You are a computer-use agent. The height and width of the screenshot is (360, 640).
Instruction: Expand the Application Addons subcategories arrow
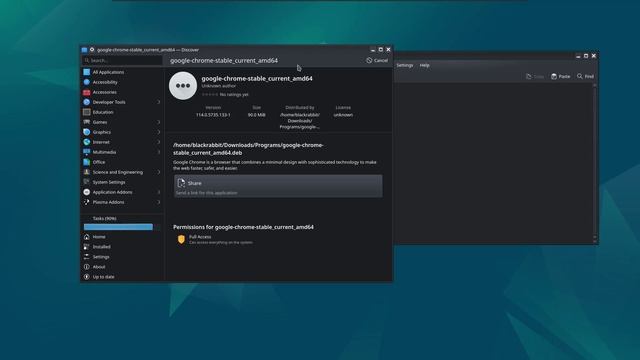point(159,192)
